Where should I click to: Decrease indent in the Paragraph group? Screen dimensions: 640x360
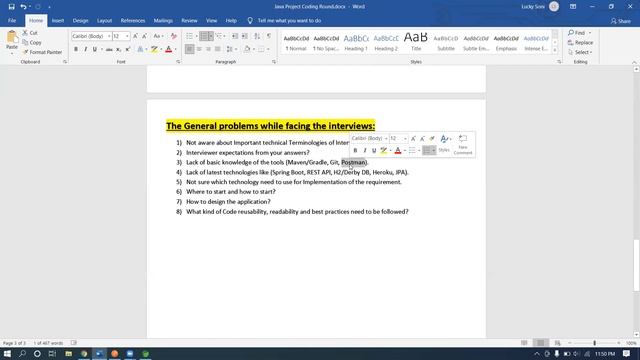[235, 36]
